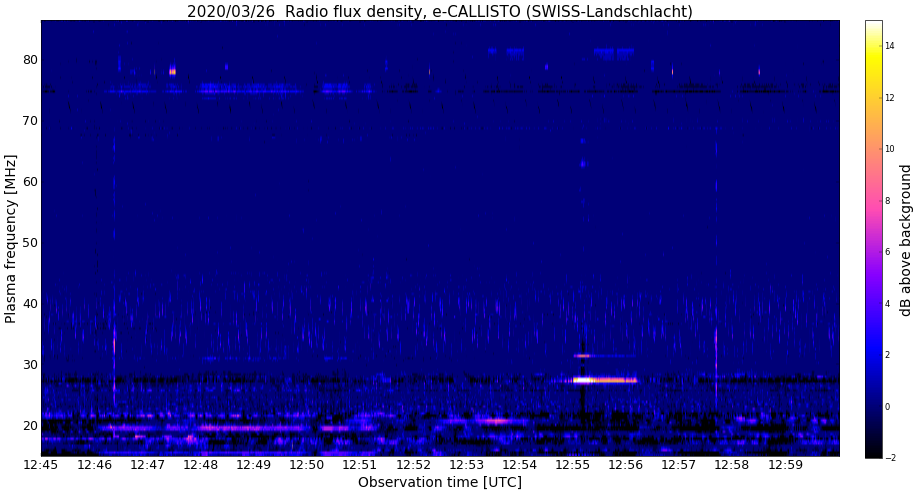
Task: Click the 'Plasma frequency [MHz]' axis label
Action: pos(10,239)
